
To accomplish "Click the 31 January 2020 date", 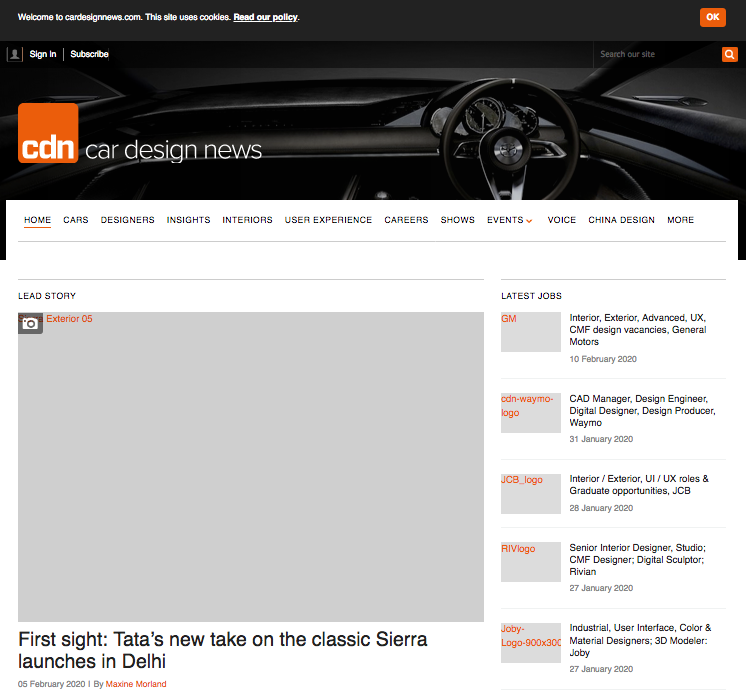I will 601,439.
